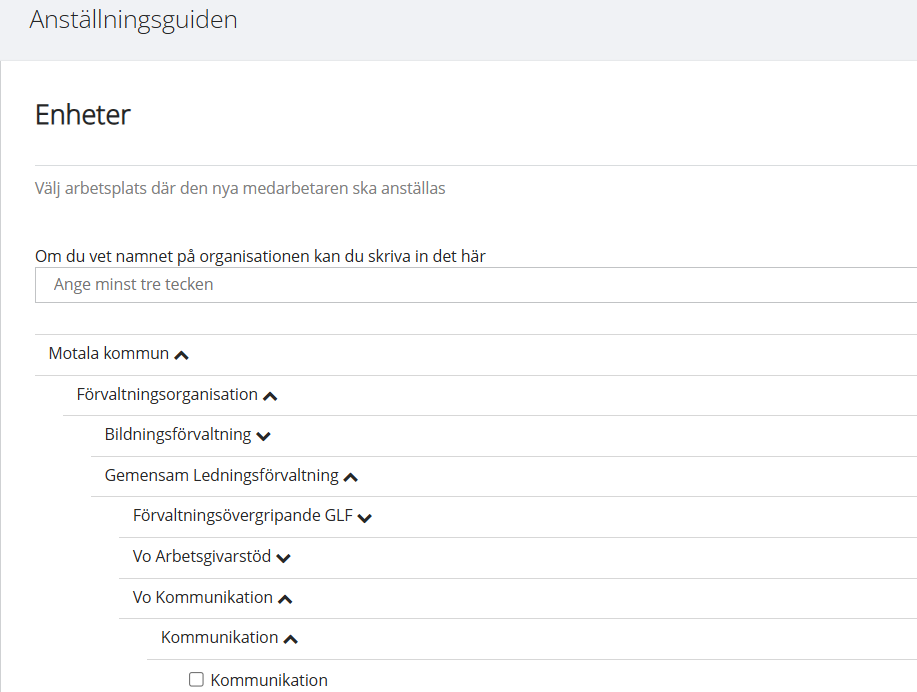Image resolution: width=917 pixels, height=692 pixels.
Task: Click the down arrow icon after Vo Arbetsgivarstöd
Action: pyautogui.click(x=283, y=558)
